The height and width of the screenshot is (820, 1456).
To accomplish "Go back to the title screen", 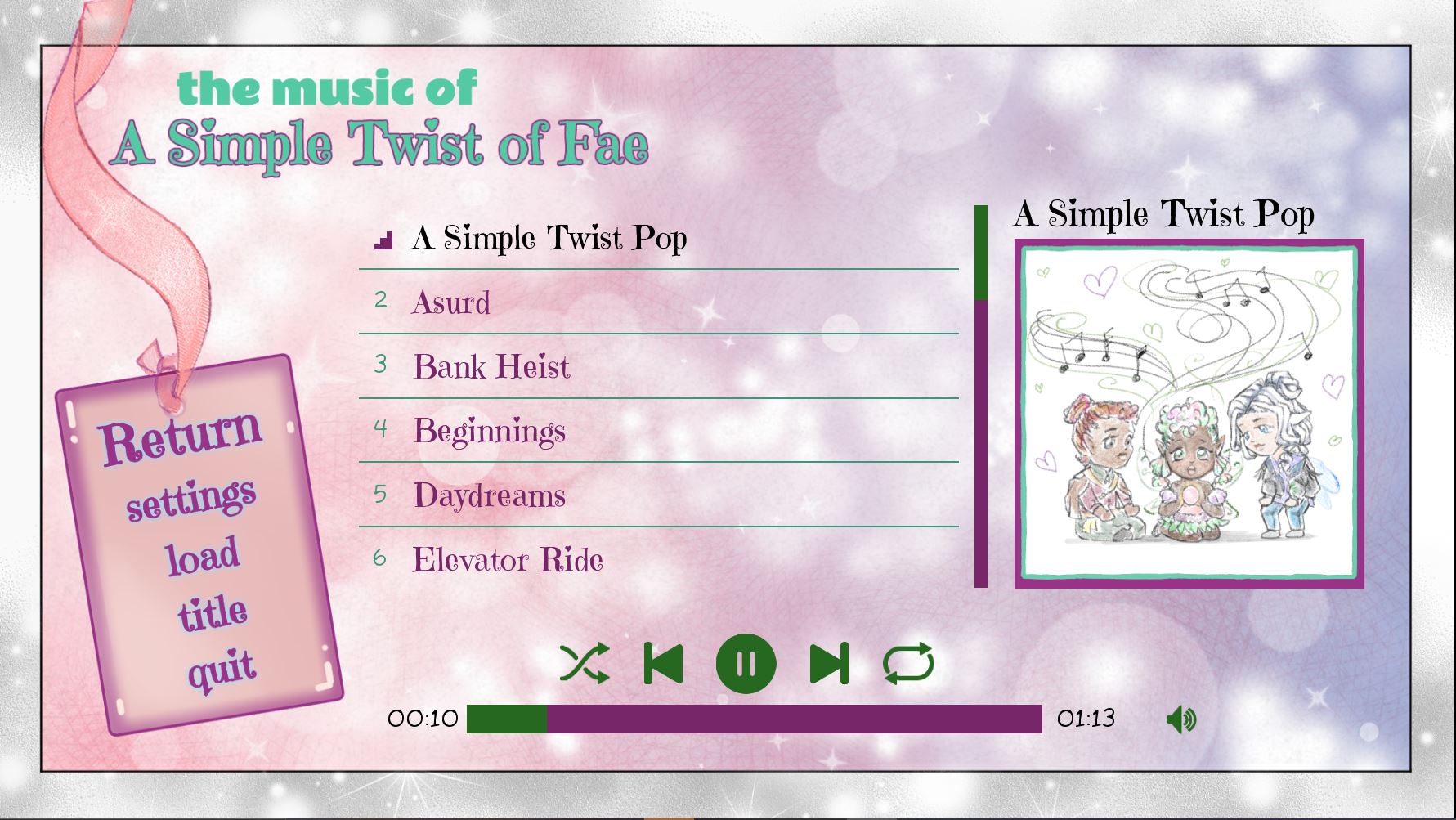I will coord(213,612).
